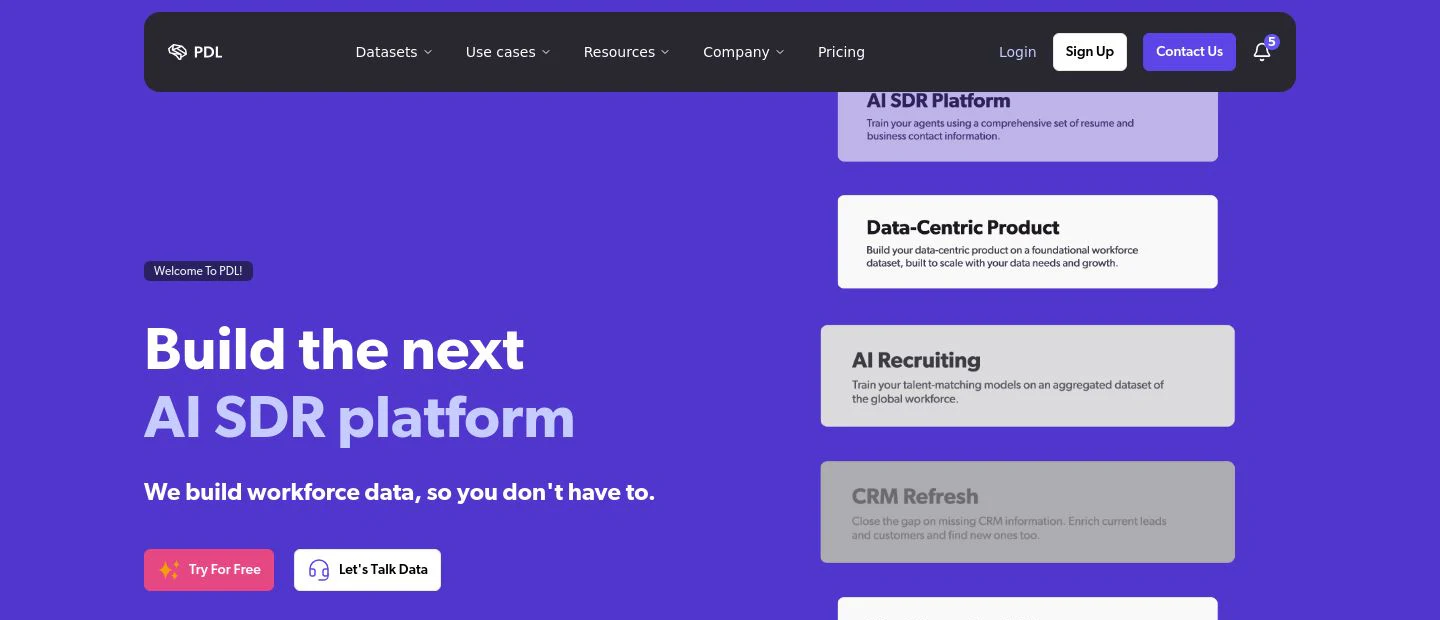Image resolution: width=1440 pixels, height=620 pixels.
Task: Click the Let's Talk Data button
Action: click(367, 570)
